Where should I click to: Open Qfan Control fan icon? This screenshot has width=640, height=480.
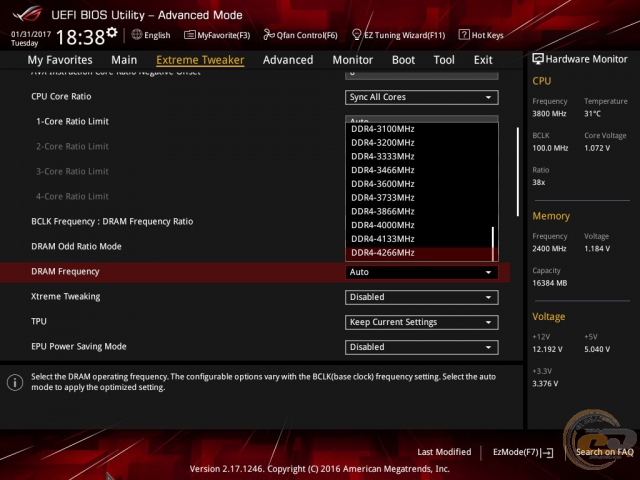click(x=269, y=35)
